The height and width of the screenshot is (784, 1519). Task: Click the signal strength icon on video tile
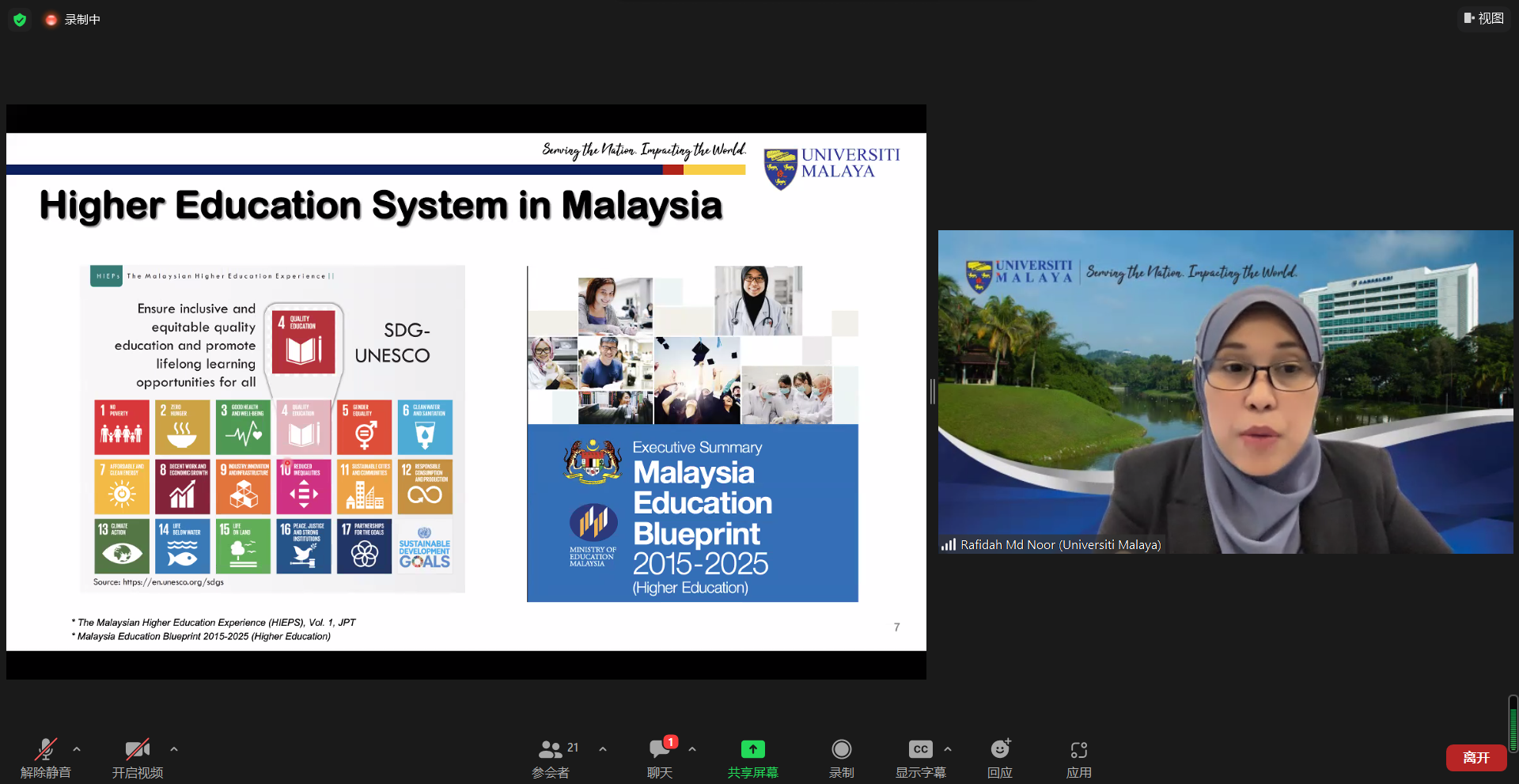[x=949, y=544]
